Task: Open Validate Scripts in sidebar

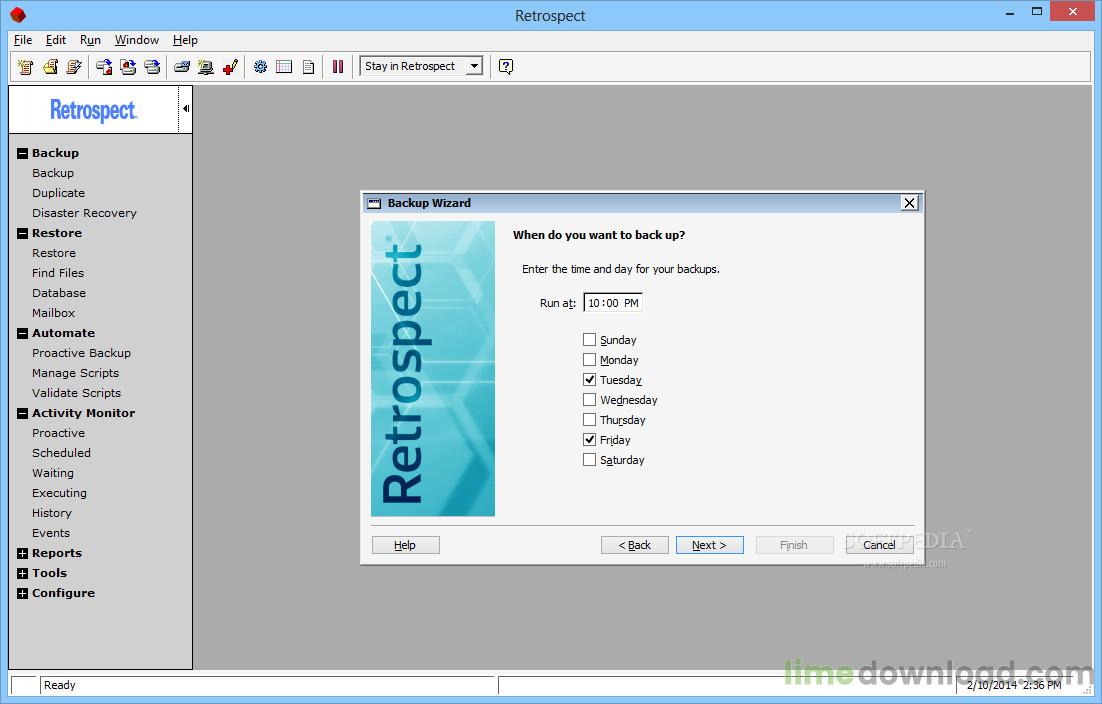Action: (x=77, y=393)
